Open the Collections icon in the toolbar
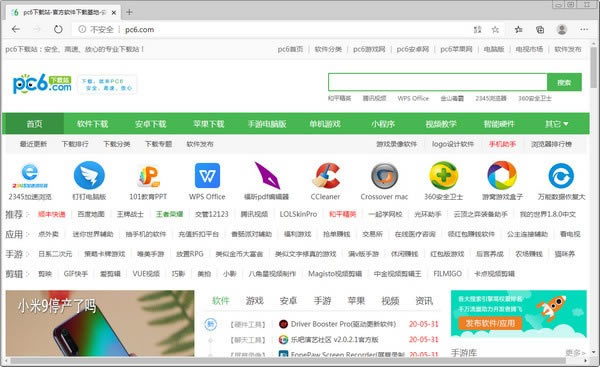The image size is (600, 367). pos(540,29)
